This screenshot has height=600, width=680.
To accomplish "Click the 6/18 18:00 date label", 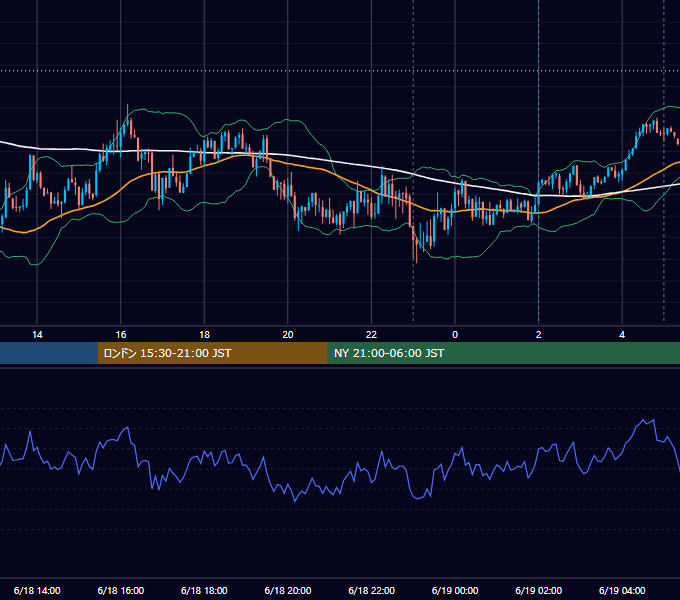I will coord(204,590).
